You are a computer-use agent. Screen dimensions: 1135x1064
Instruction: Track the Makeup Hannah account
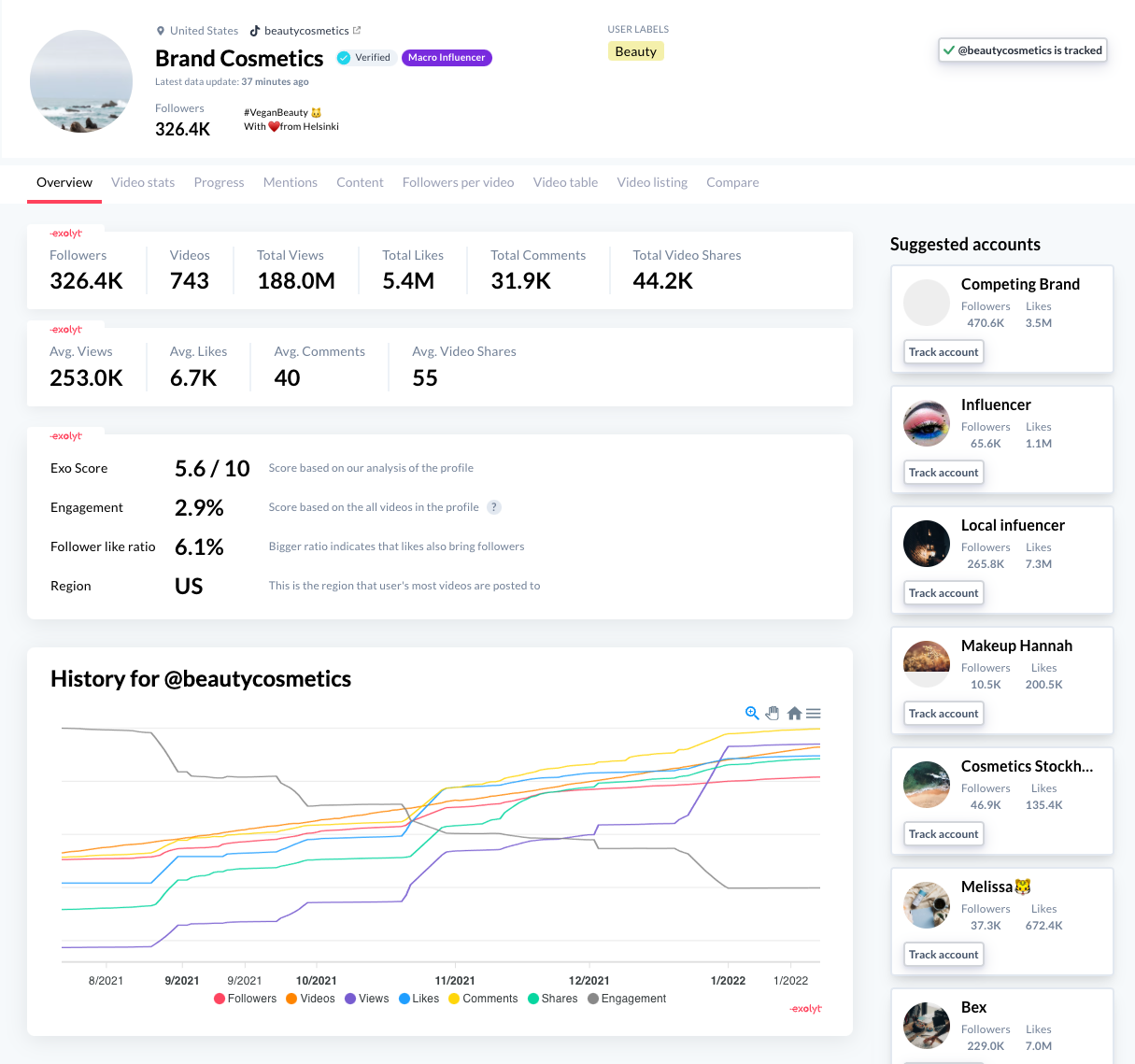click(943, 714)
